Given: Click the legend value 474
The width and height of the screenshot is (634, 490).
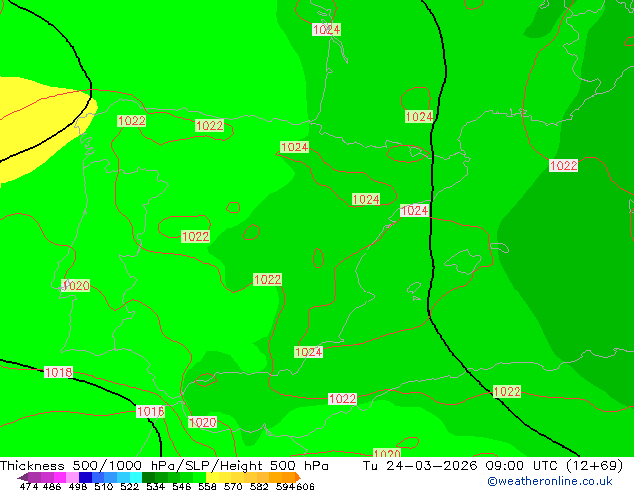Looking at the screenshot, I should click(x=29, y=486).
